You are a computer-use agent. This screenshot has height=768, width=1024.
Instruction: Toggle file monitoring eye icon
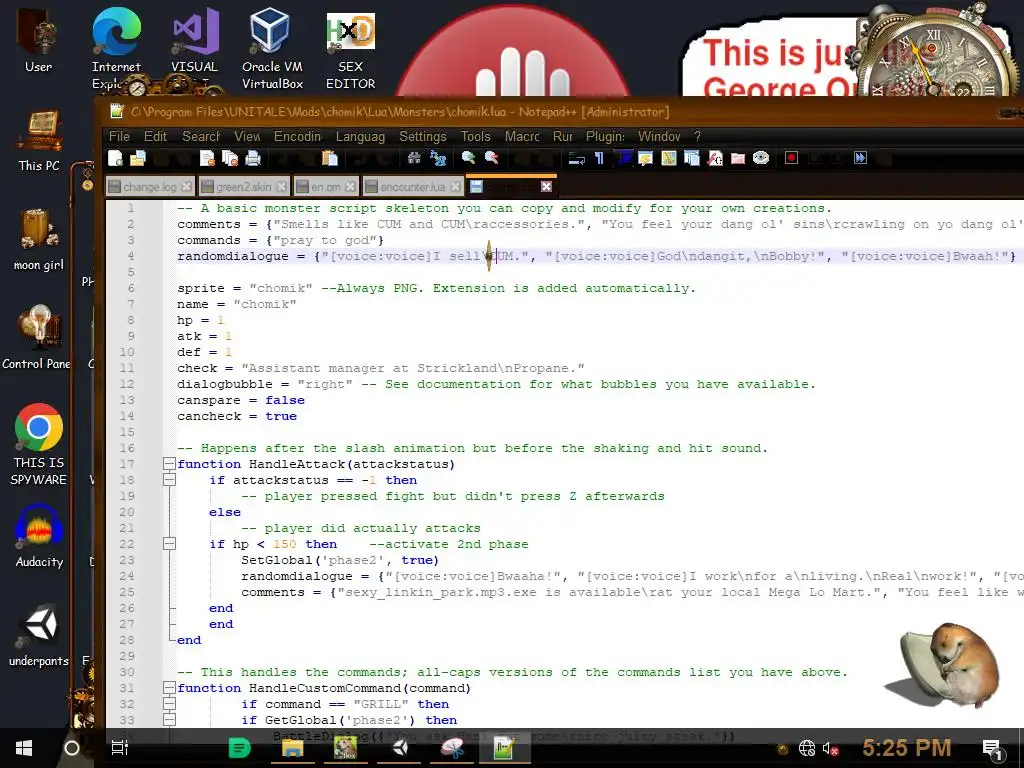coord(761,158)
